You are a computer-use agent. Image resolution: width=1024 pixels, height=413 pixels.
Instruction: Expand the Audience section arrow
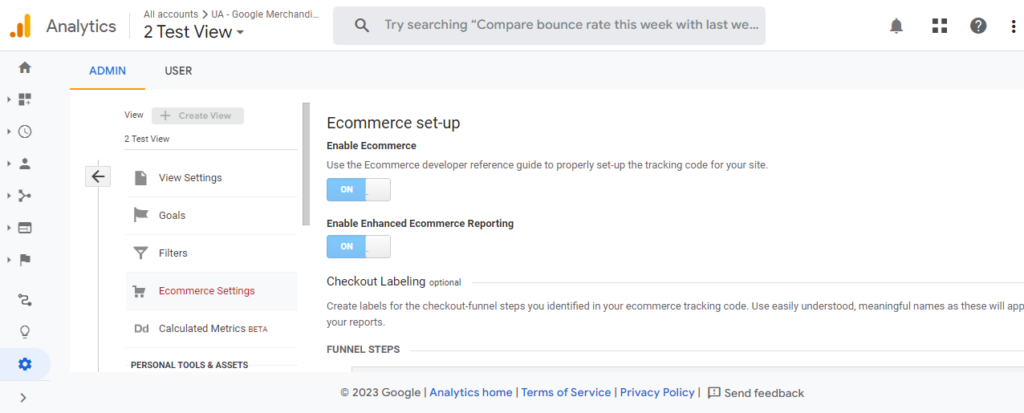9,163
